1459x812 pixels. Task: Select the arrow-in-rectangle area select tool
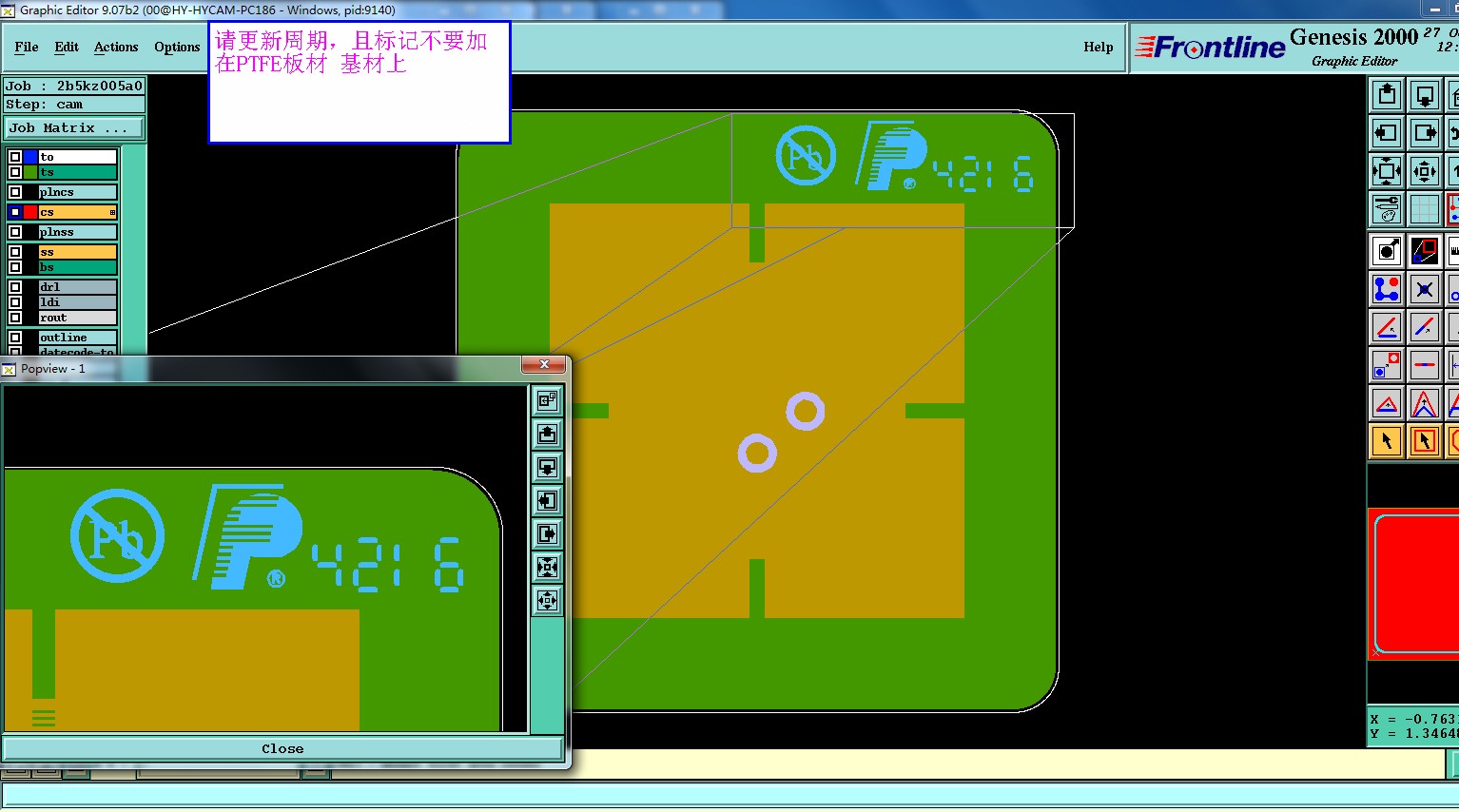coord(1424,441)
